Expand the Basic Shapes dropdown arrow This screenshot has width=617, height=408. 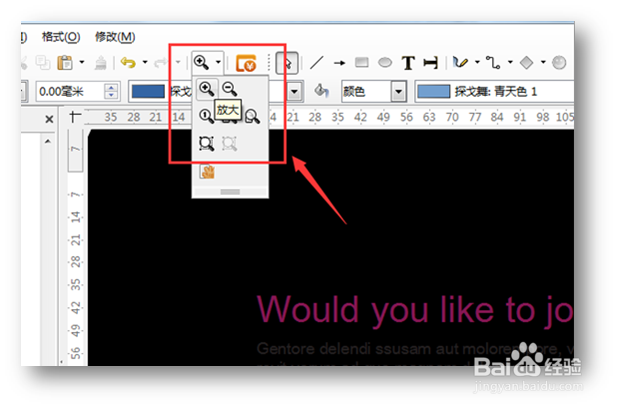click(543, 62)
